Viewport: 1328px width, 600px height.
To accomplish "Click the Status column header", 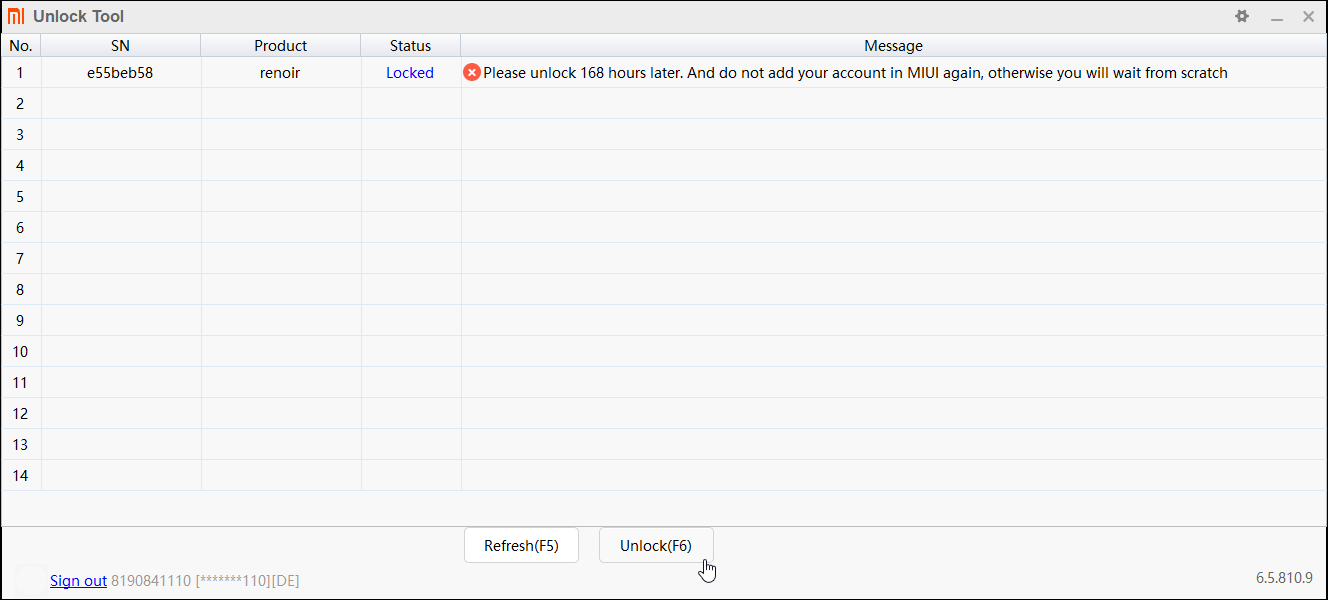I will click(410, 46).
